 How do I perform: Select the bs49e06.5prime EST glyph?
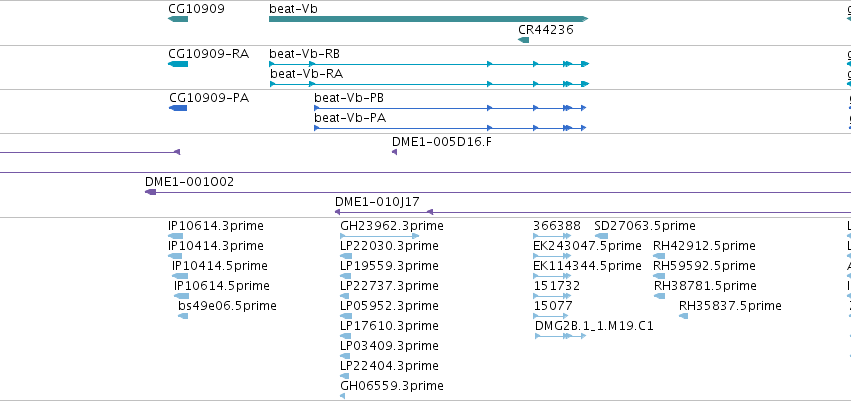[x=183, y=316]
